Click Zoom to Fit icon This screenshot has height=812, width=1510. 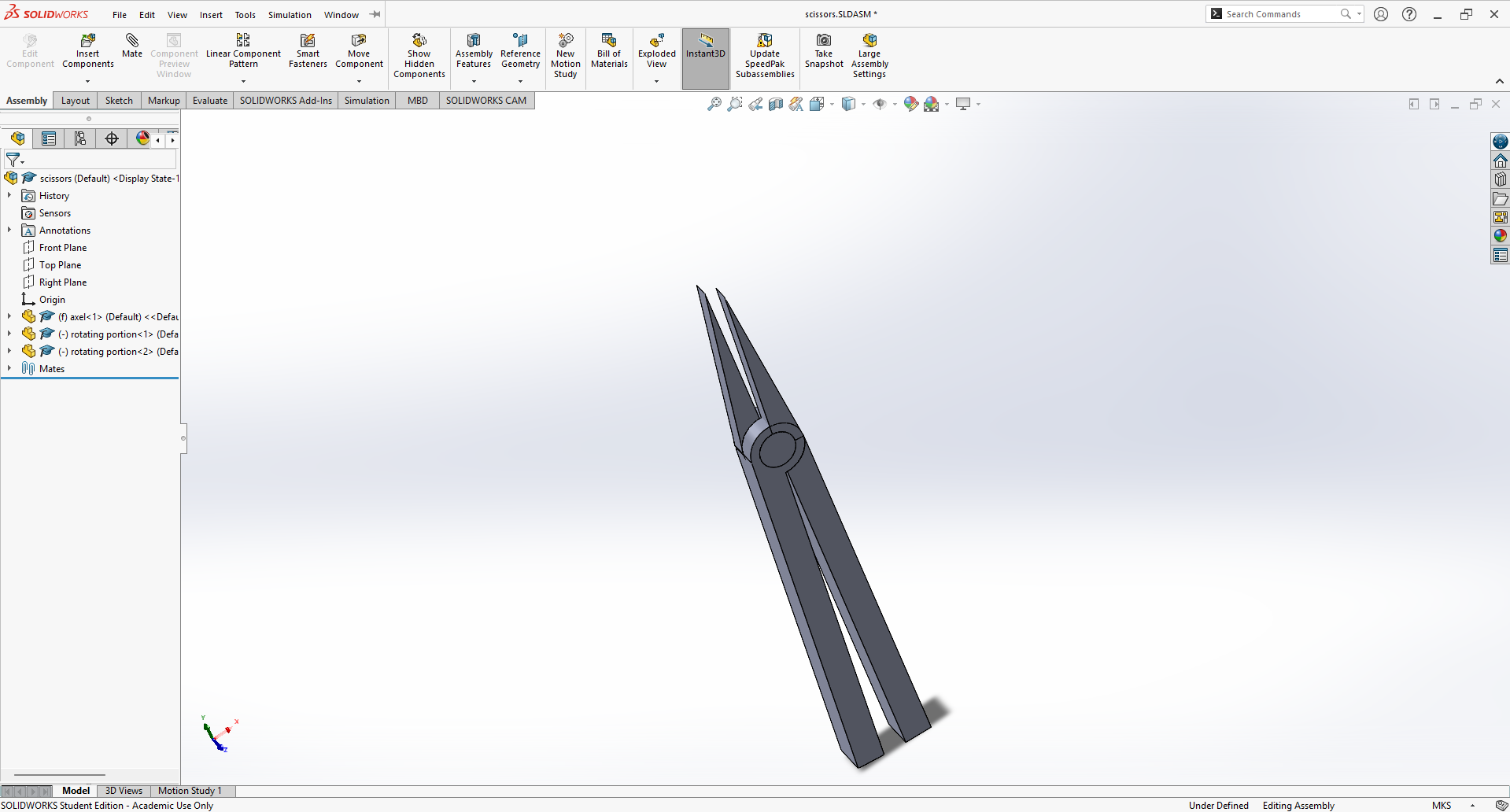tap(714, 104)
